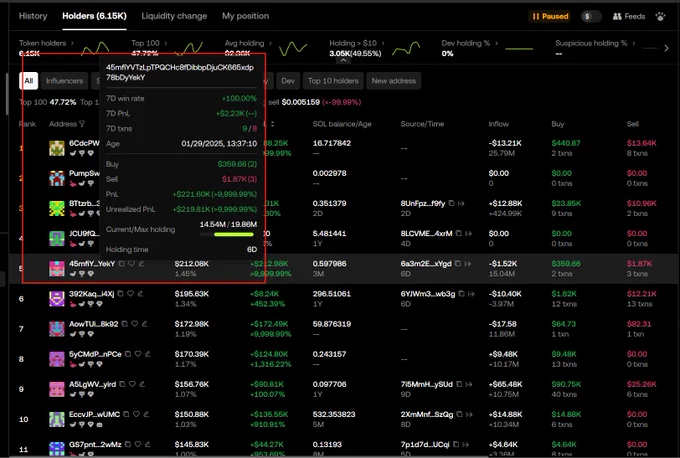Viewport: 680px width, 458px height.
Task: Select the Influencers filter chip
Action: 64,81
